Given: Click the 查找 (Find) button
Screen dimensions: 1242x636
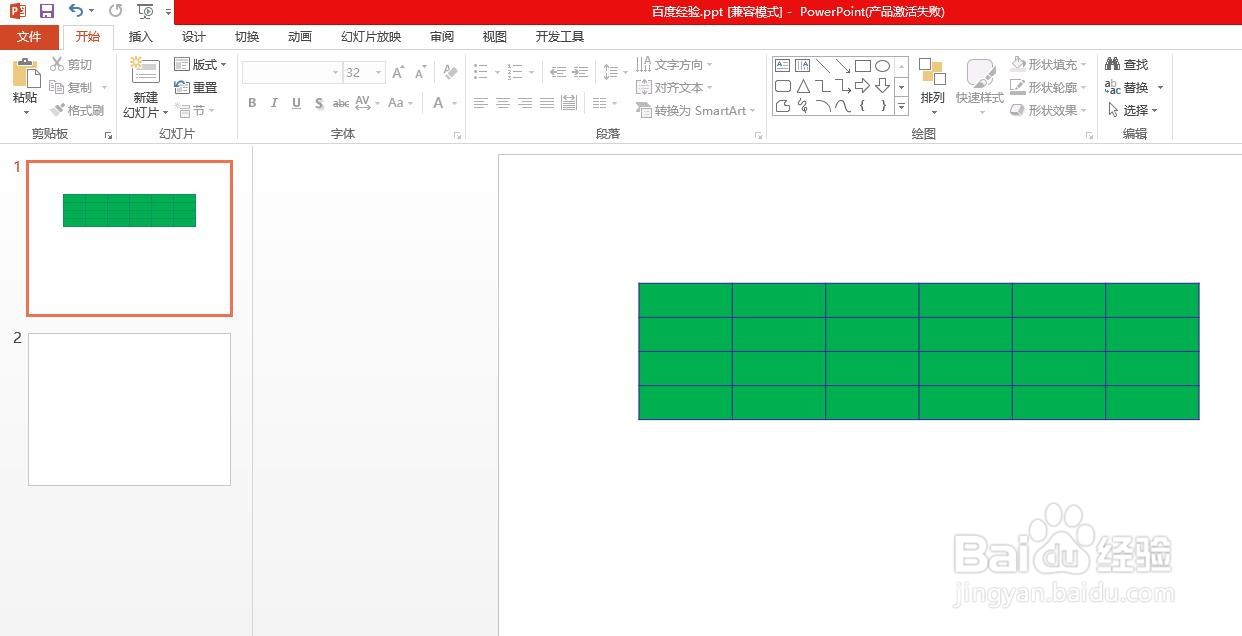Looking at the screenshot, I should (x=1128, y=64).
